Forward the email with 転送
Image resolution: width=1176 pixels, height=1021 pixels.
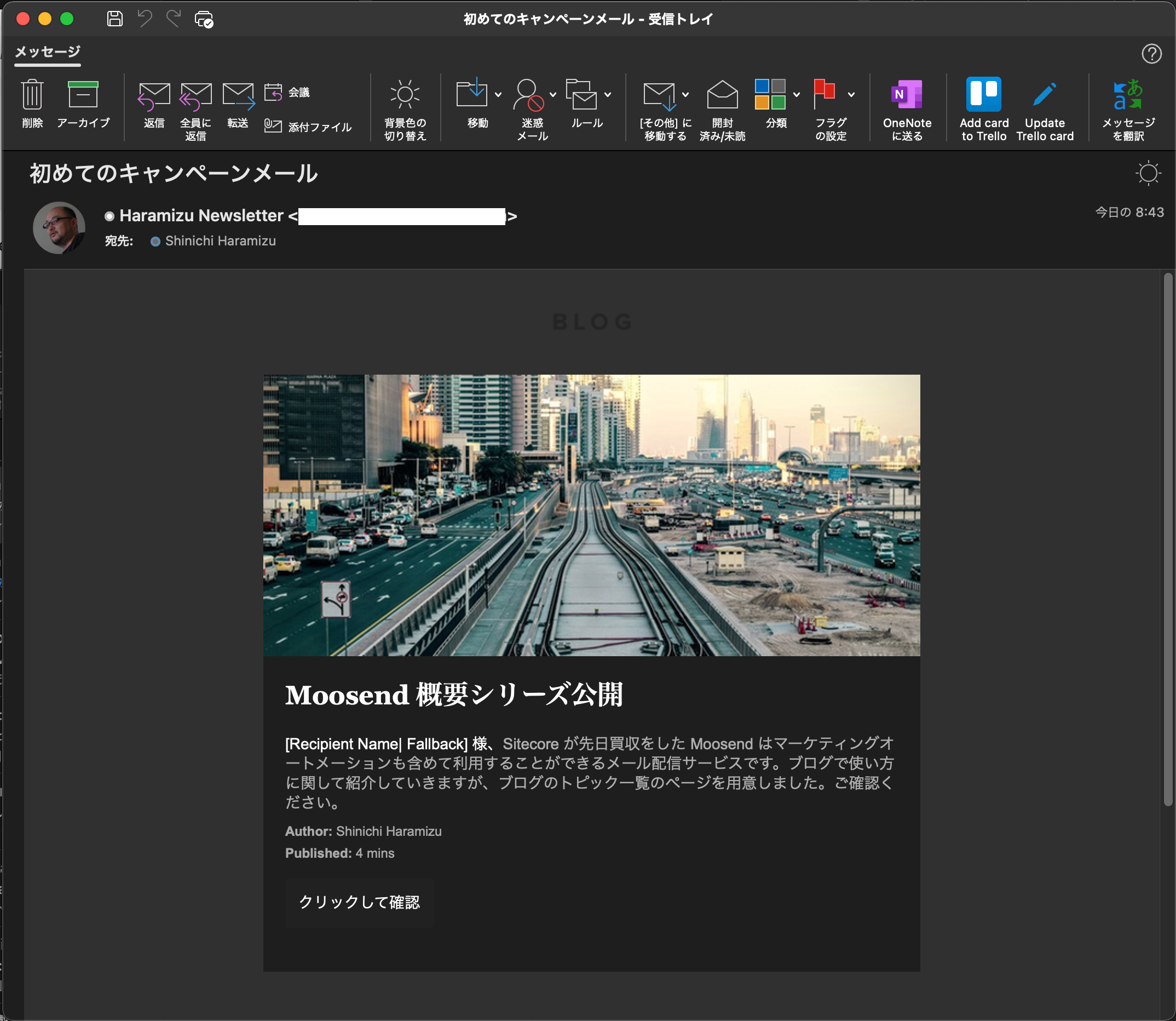click(x=238, y=96)
